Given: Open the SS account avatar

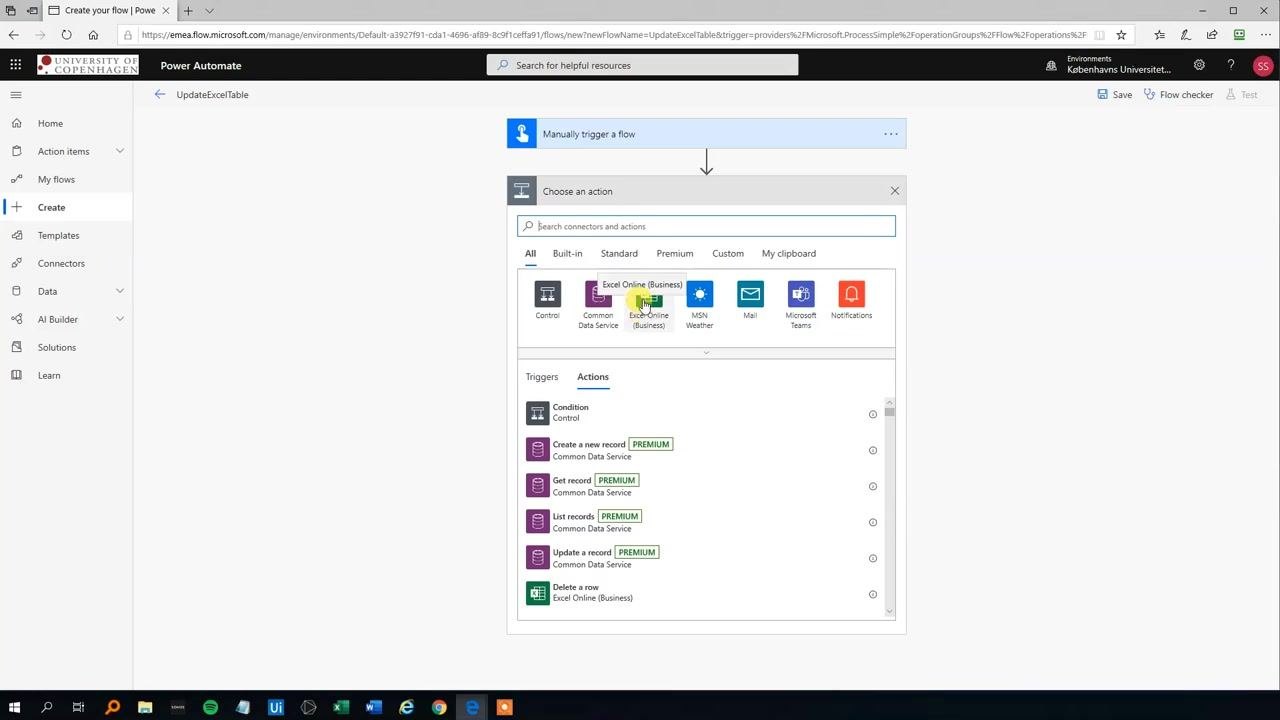Looking at the screenshot, I should (x=1262, y=66).
